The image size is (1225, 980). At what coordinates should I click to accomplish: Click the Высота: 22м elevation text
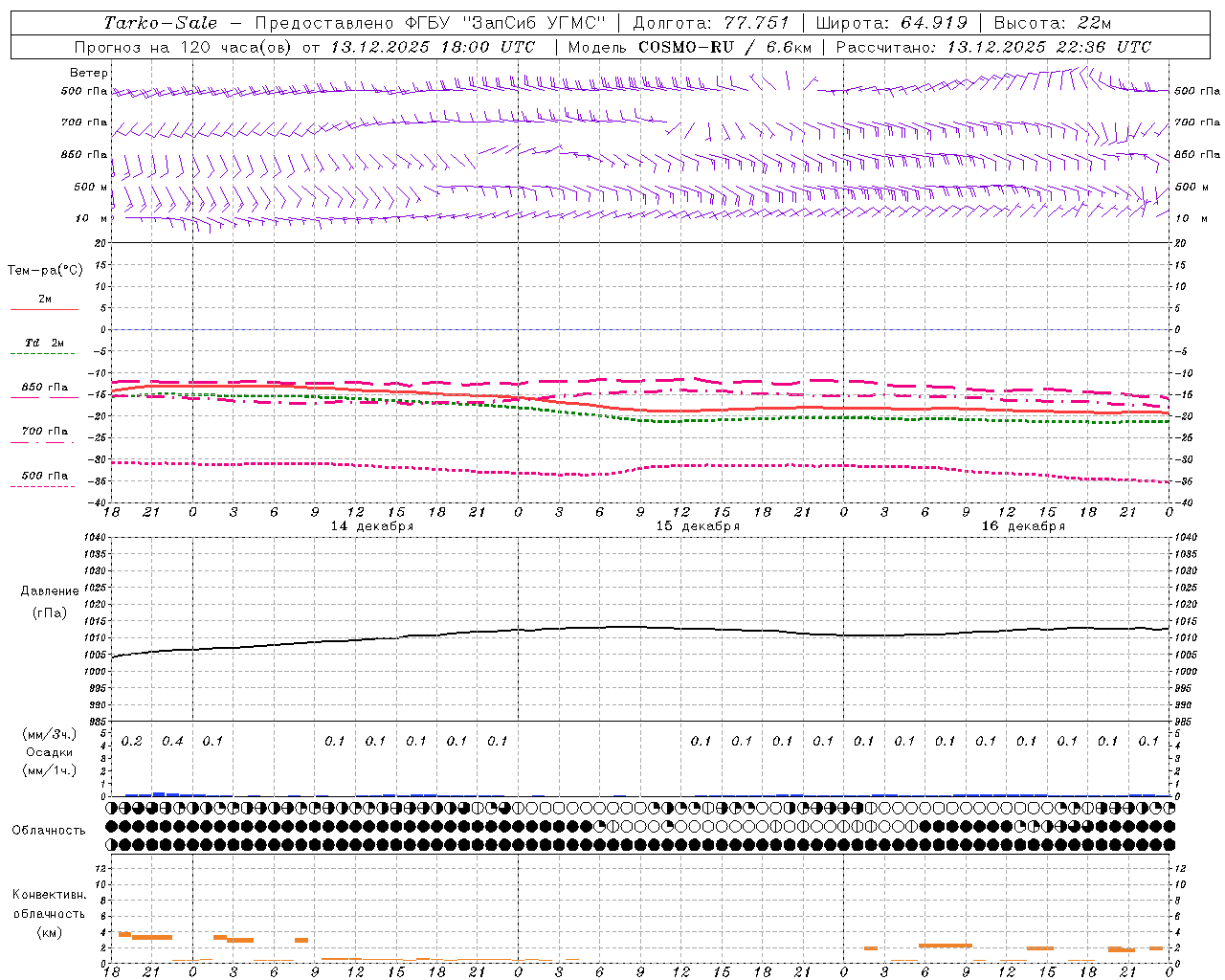[x=1053, y=23]
